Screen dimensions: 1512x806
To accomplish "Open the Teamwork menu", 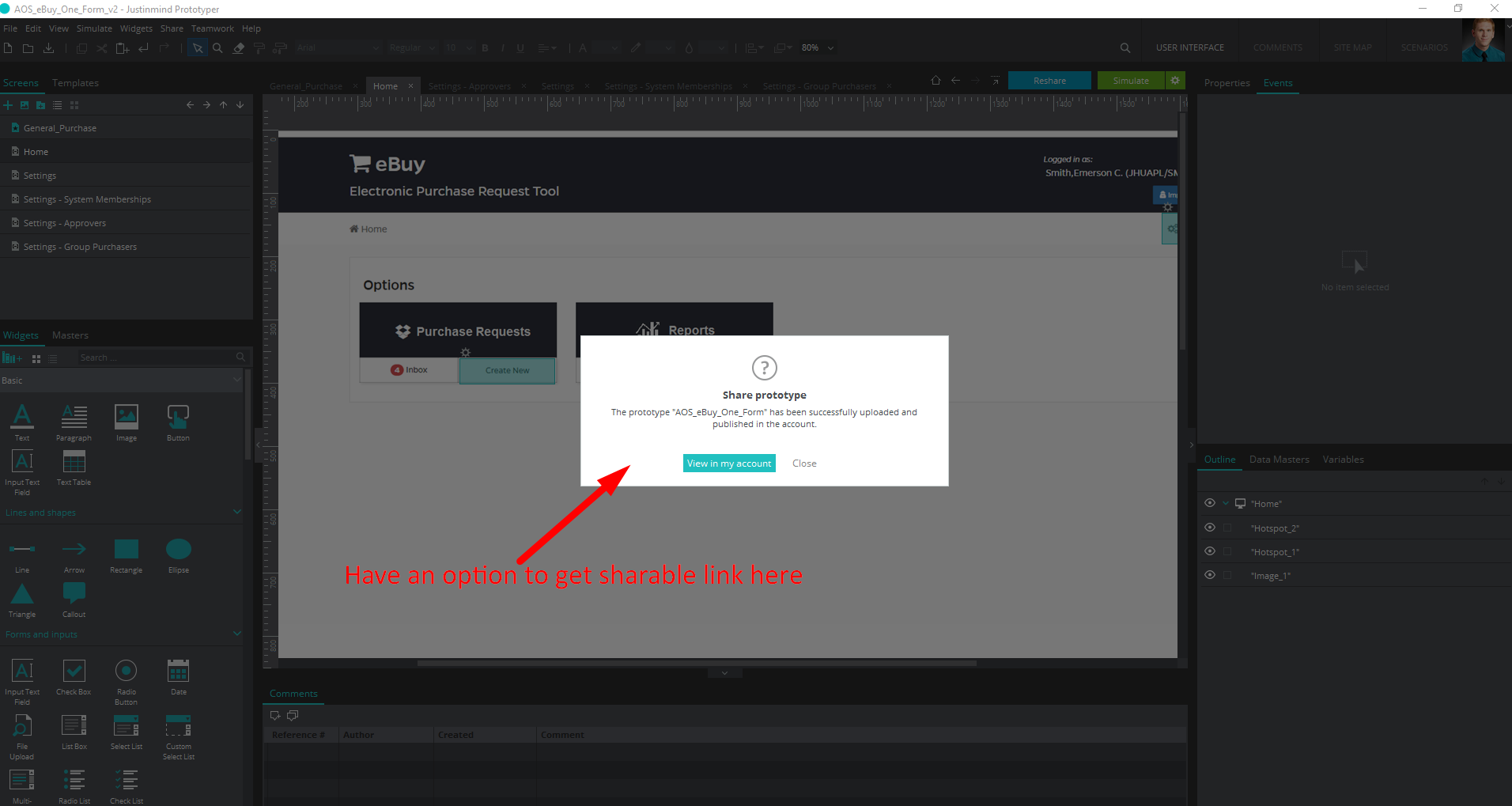I will (x=212, y=28).
